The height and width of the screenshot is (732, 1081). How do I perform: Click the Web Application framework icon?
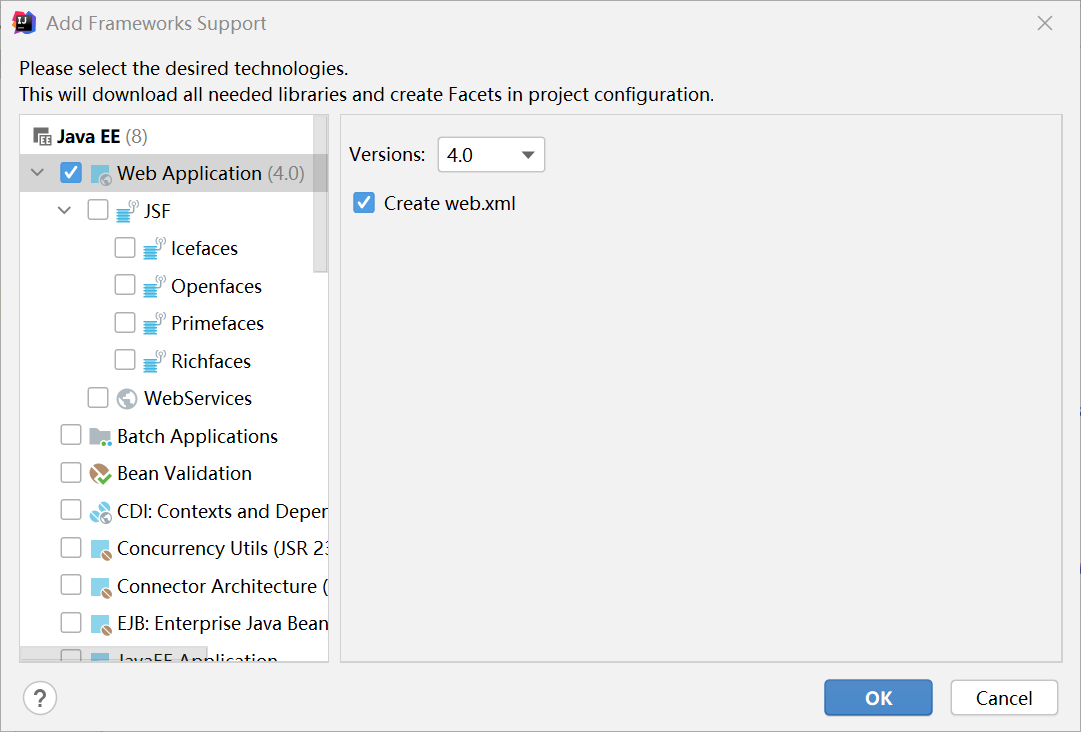pyautogui.click(x=100, y=174)
